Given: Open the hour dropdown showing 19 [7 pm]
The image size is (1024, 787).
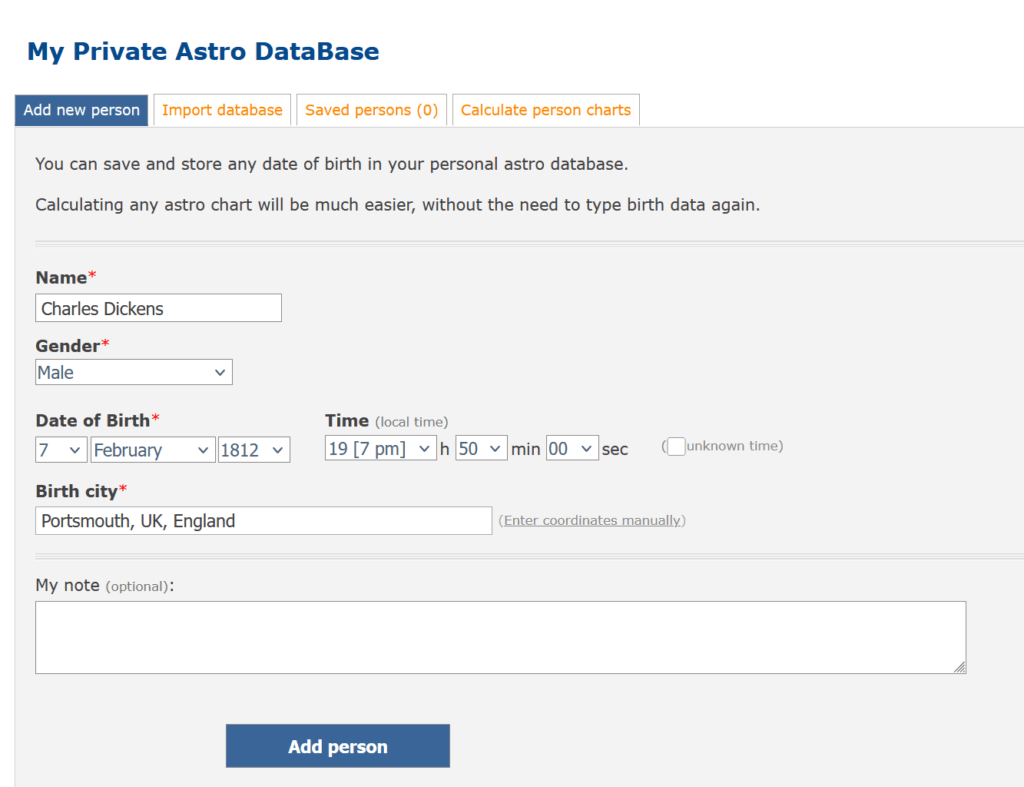Looking at the screenshot, I should pos(380,448).
